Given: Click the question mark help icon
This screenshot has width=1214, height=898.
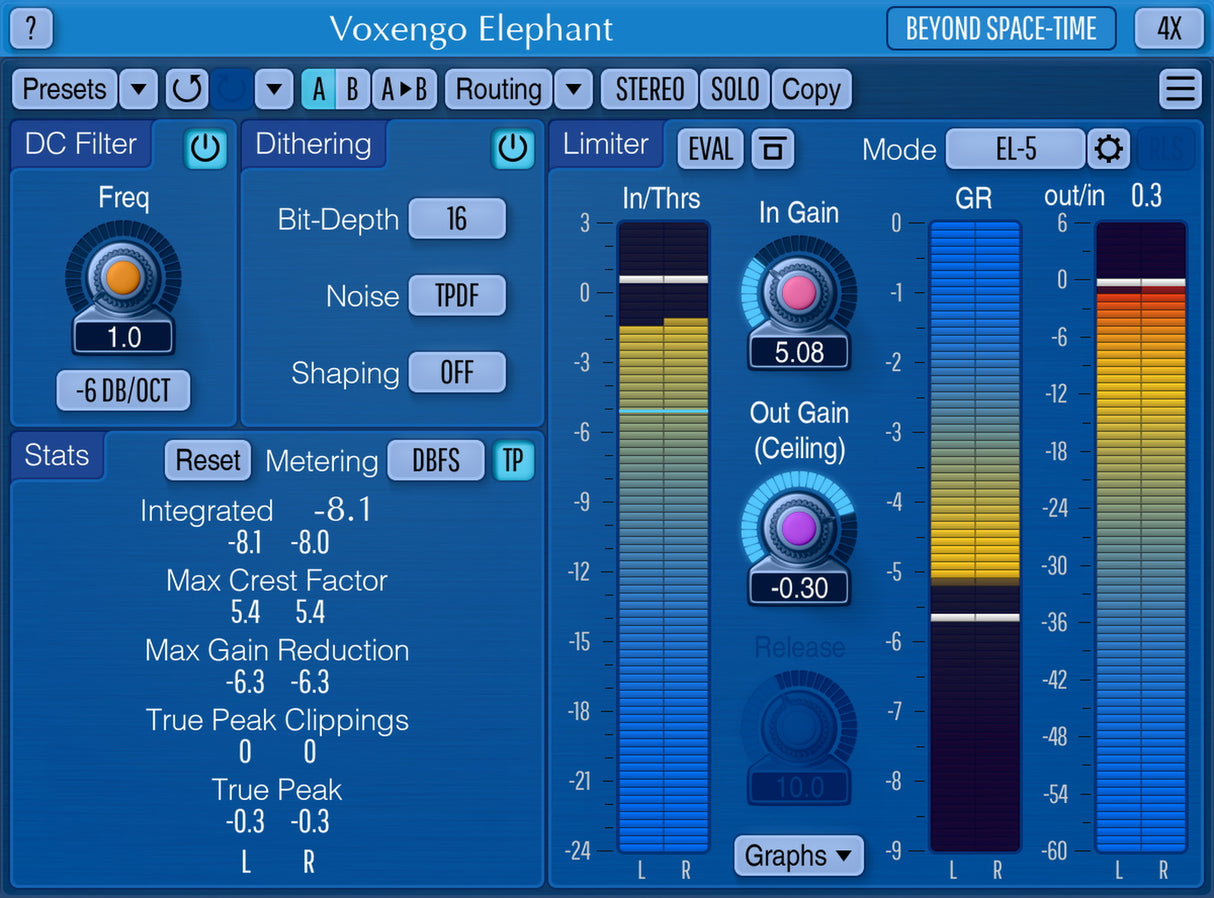Looking at the screenshot, I should tap(31, 28).
